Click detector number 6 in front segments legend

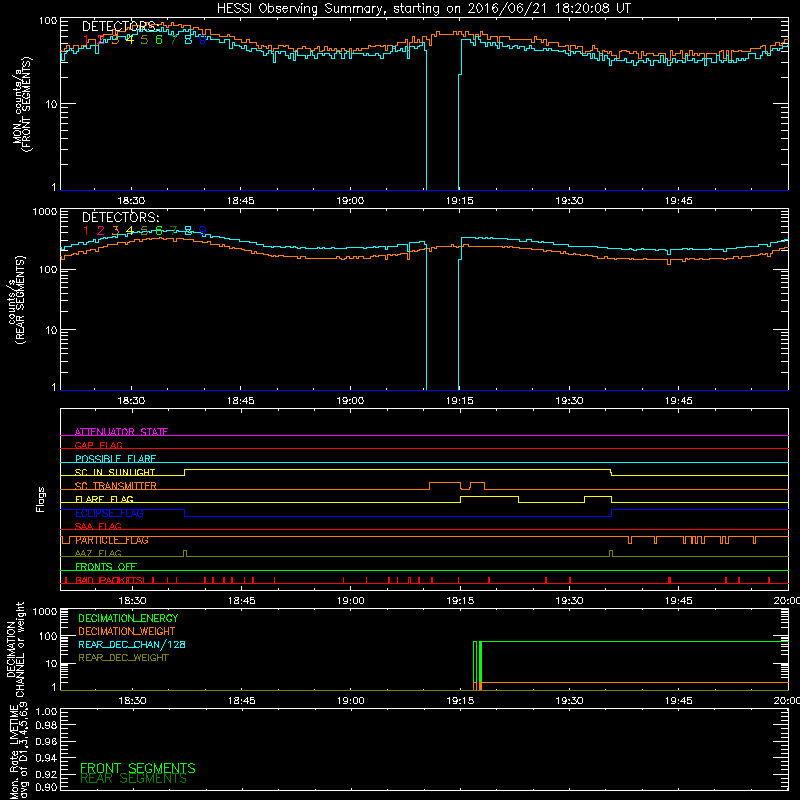(159, 40)
